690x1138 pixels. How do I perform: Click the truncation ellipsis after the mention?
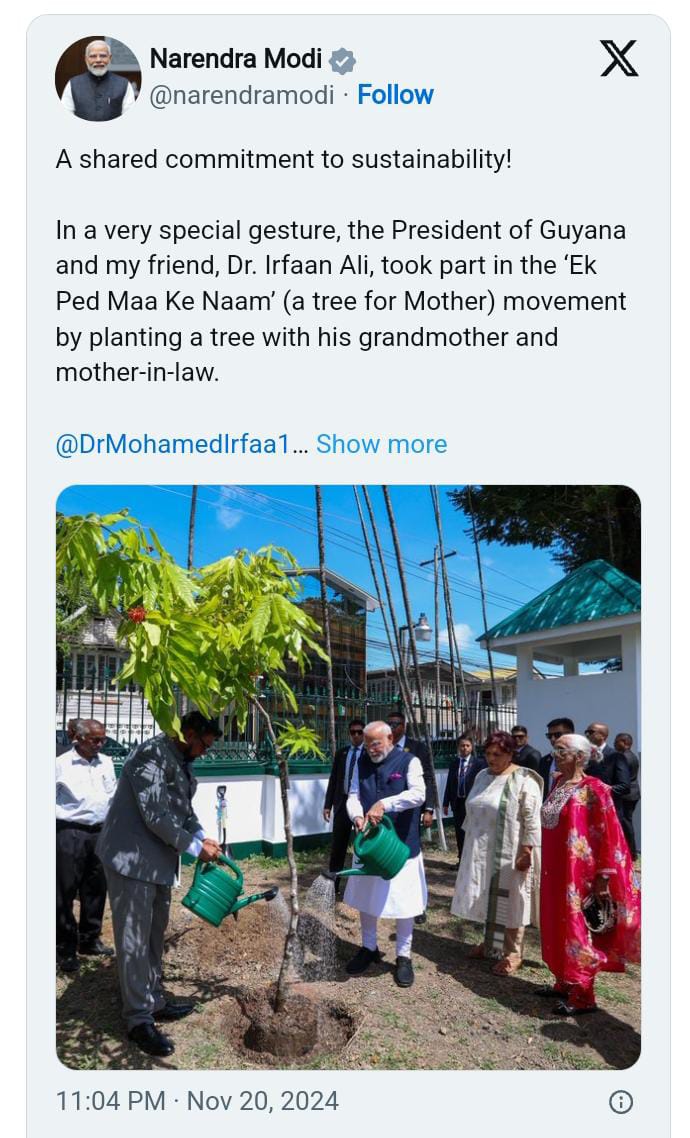[302, 444]
